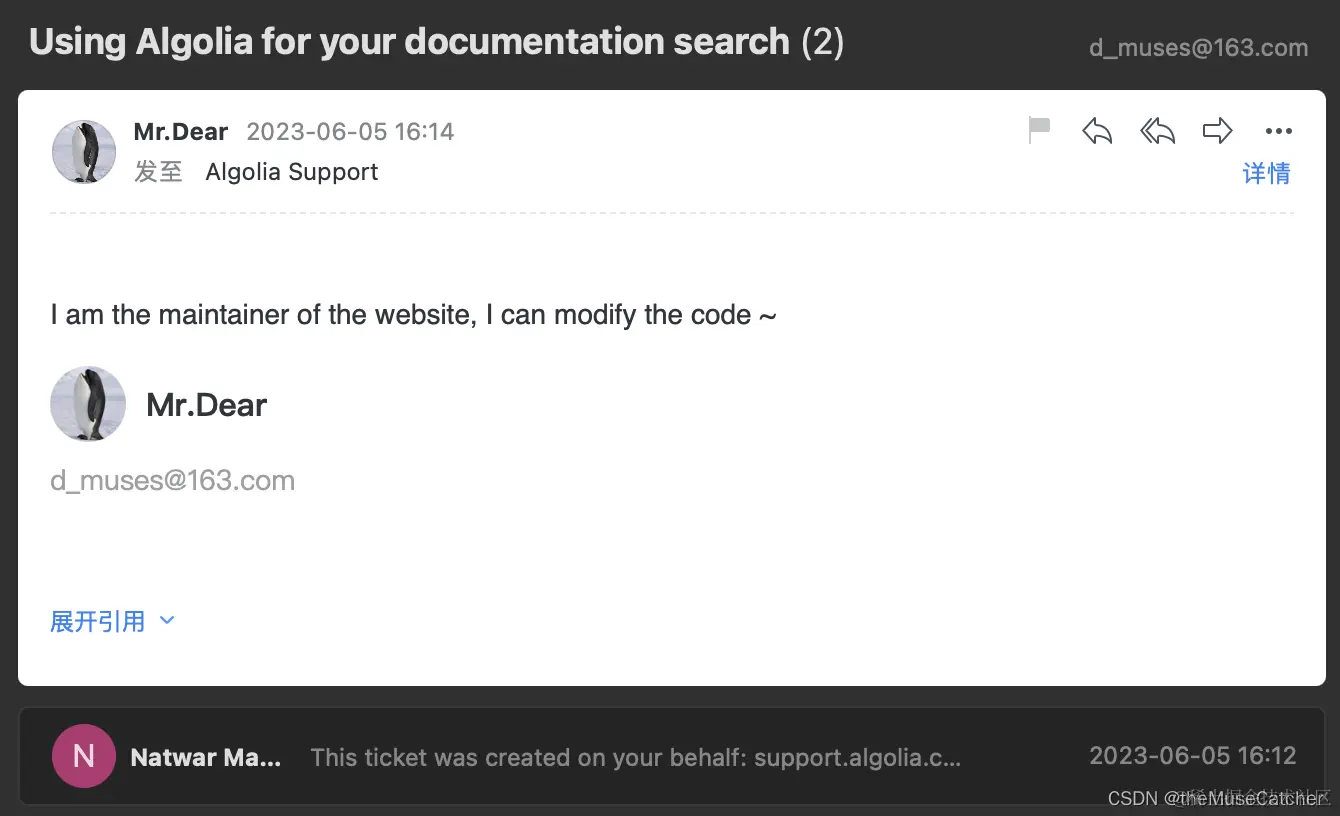Screen dimensions: 1340x816
Task: Click the timestamp 2023-06-05 16:12
Action: (1192, 756)
